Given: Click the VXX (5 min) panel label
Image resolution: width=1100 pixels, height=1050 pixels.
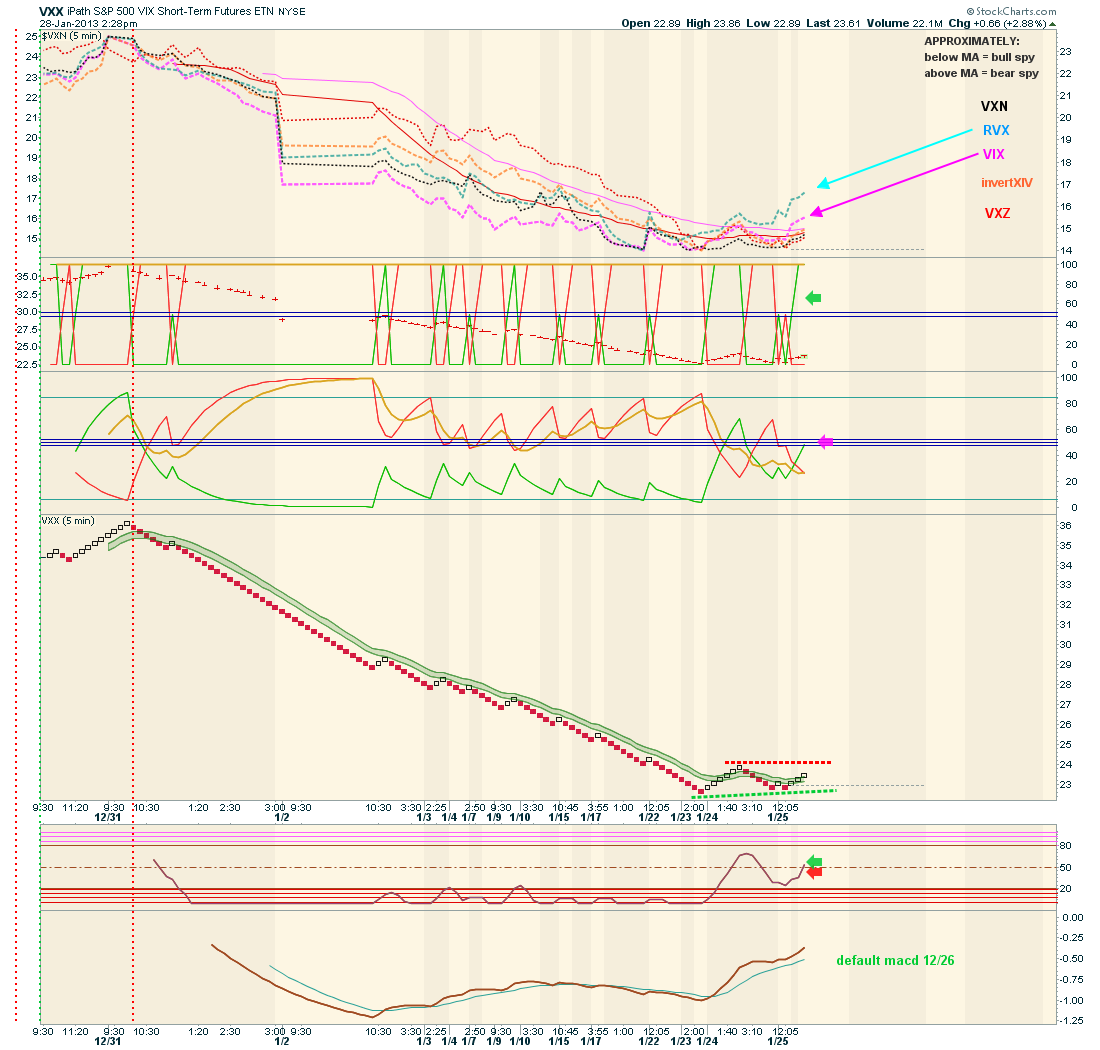Looking at the screenshot, I should [68, 520].
